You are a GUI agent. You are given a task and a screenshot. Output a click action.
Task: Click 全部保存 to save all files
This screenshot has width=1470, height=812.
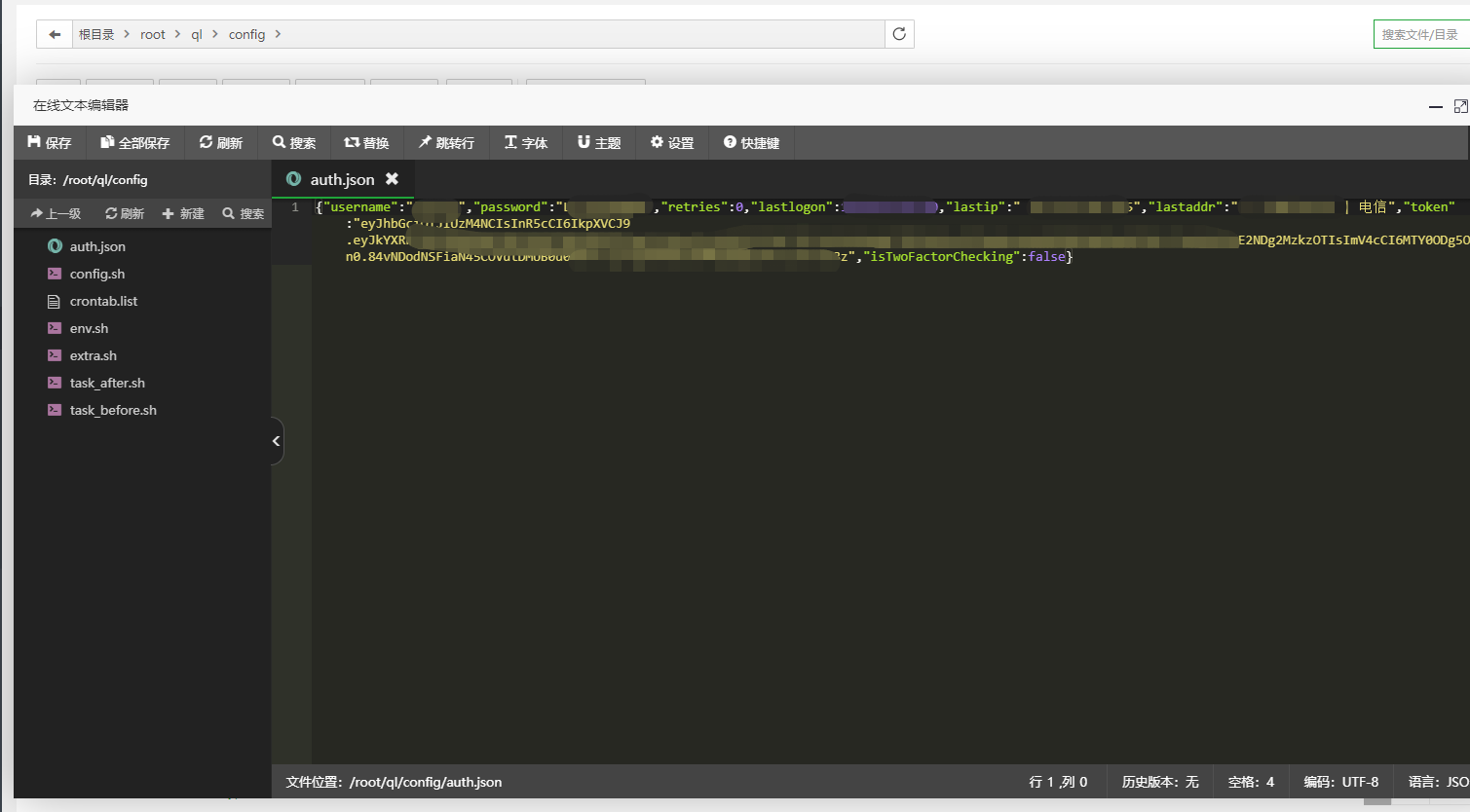(134, 142)
